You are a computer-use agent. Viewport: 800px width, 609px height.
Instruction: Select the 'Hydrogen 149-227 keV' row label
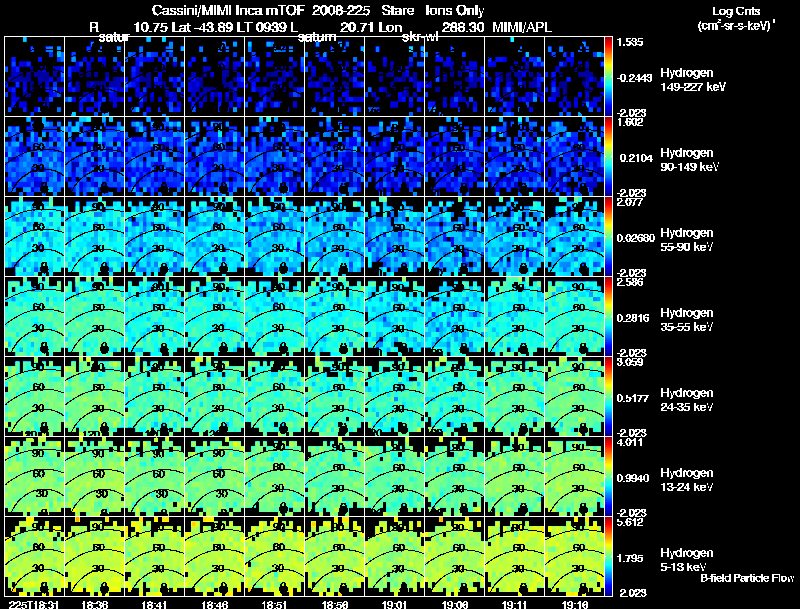tap(692, 80)
